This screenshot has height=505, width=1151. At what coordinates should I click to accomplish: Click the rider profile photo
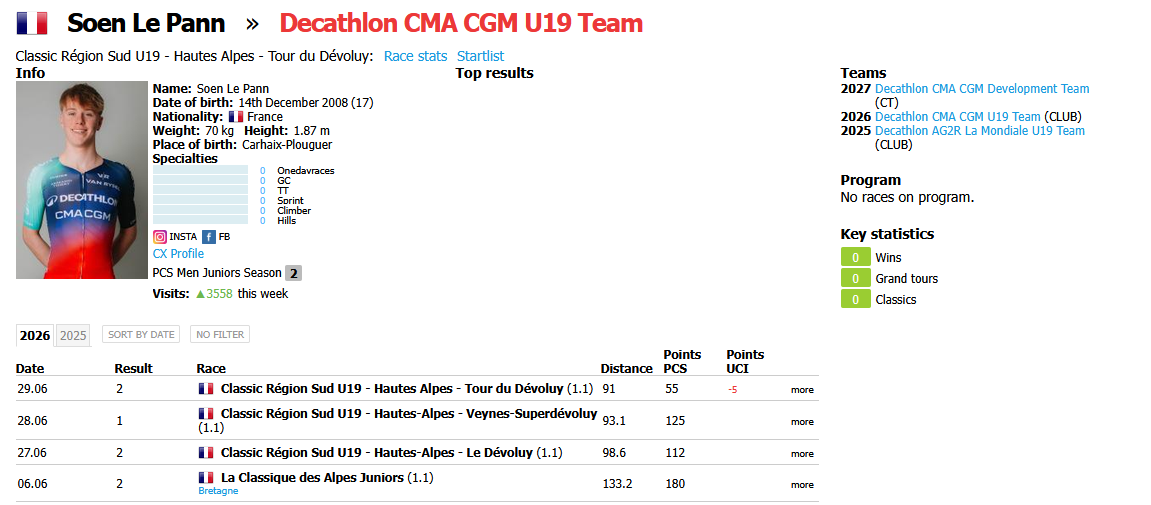tap(82, 180)
